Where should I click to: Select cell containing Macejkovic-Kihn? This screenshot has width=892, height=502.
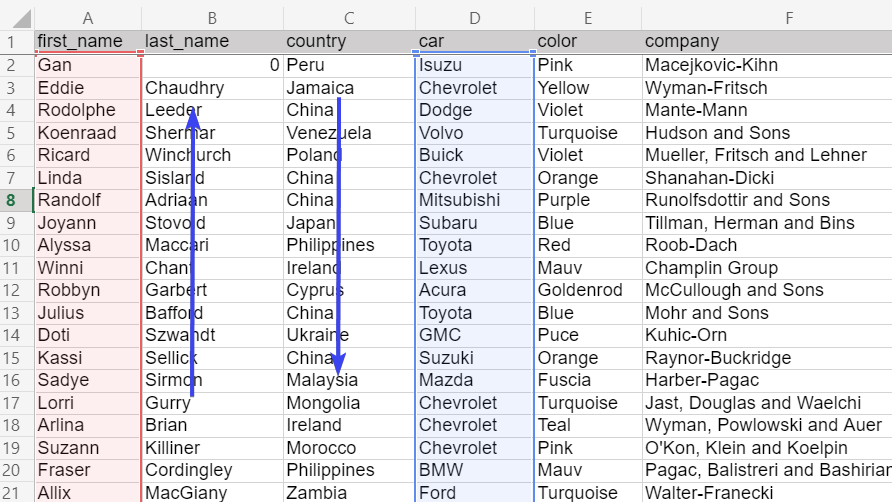(766, 65)
